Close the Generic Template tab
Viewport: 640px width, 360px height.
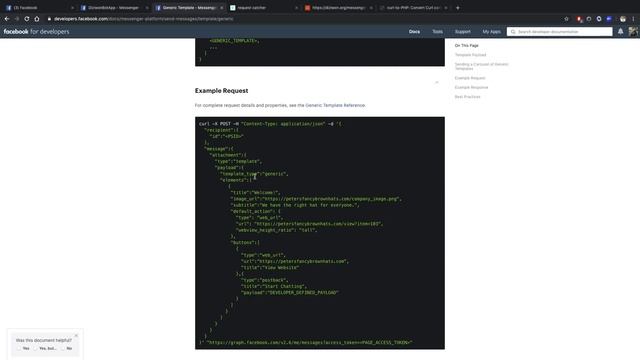(222, 8)
